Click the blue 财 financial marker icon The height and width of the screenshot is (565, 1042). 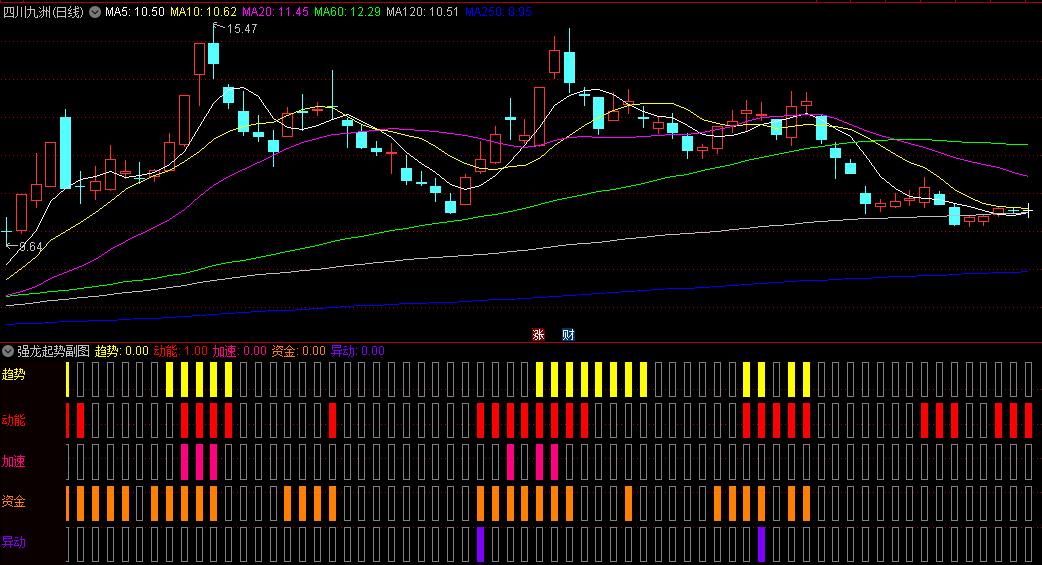(x=568, y=334)
